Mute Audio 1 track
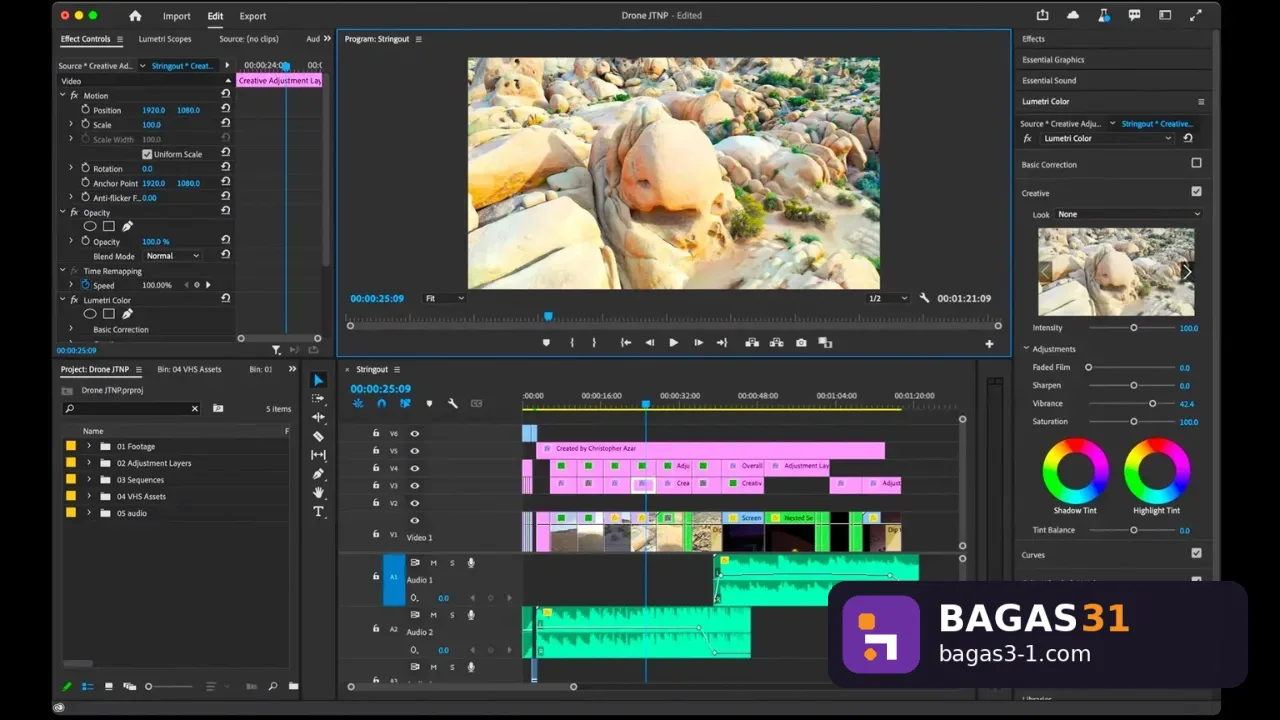1280x720 pixels. point(433,563)
